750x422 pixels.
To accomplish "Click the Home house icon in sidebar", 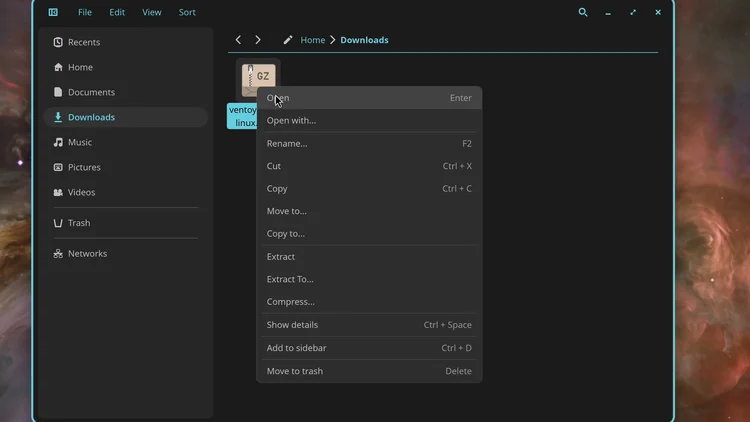I will tap(58, 67).
